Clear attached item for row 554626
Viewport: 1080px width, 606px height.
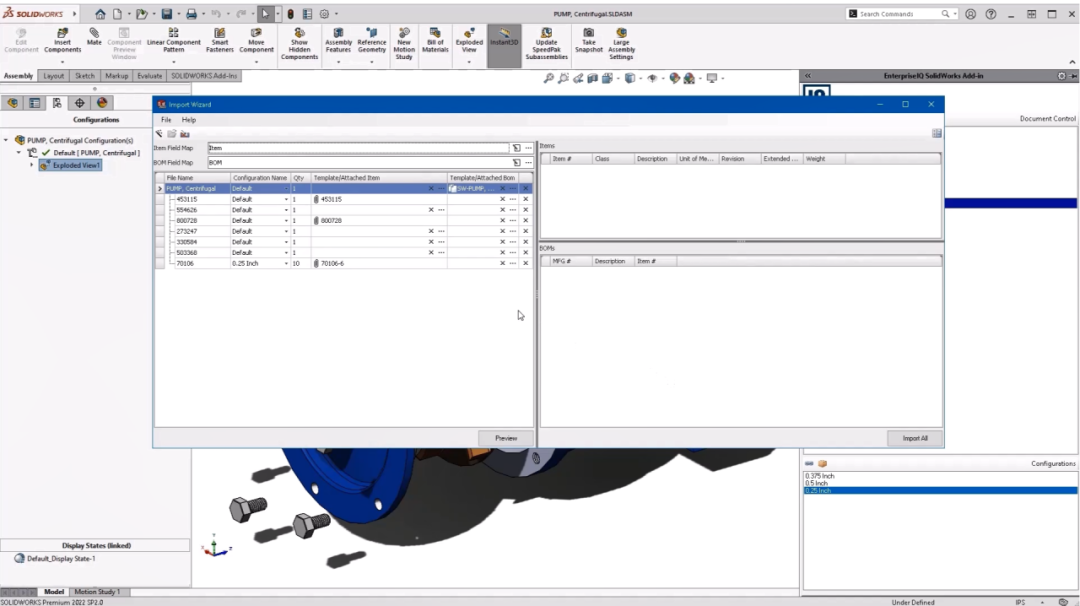click(431, 210)
